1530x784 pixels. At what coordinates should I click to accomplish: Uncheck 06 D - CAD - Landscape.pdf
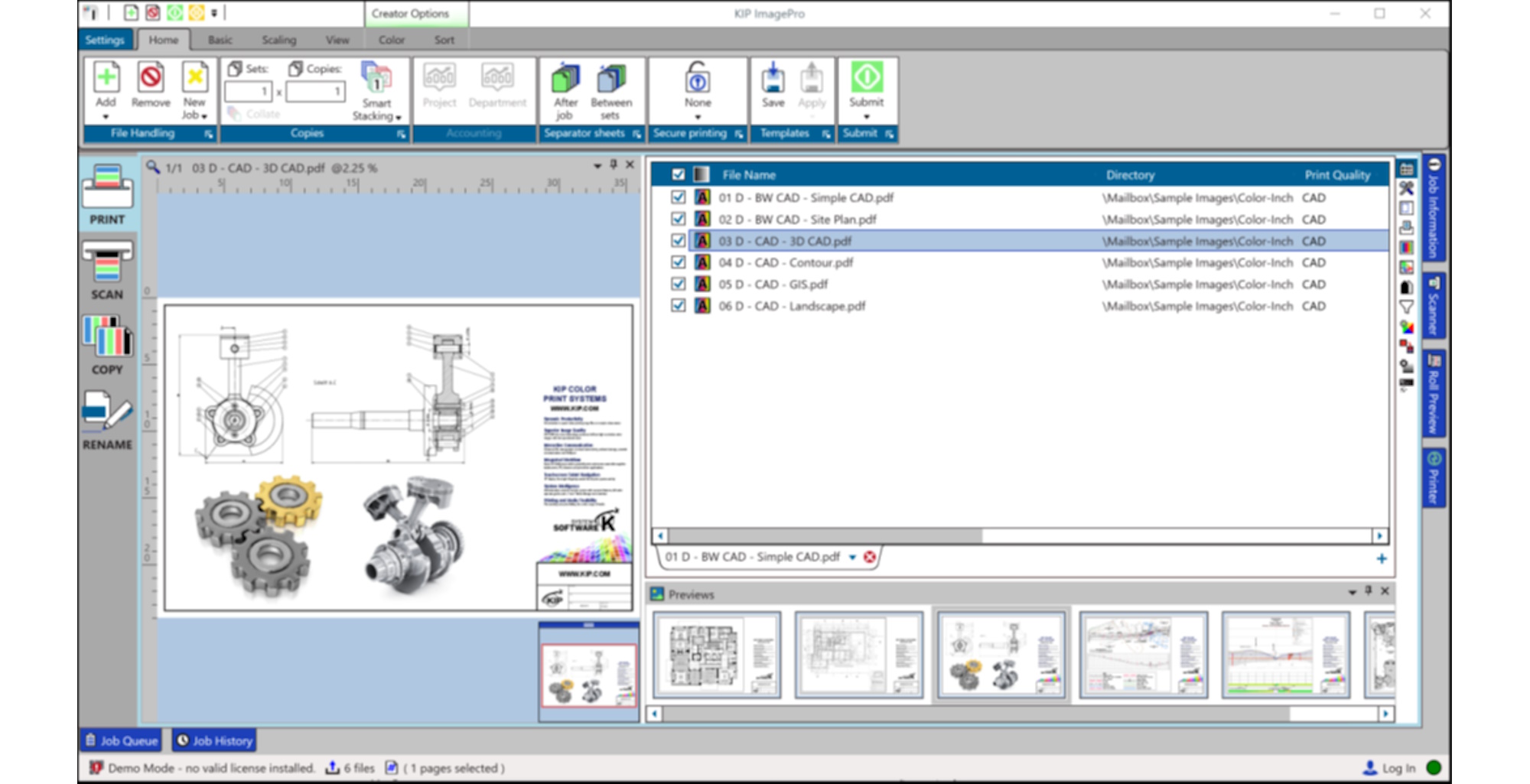(678, 305)
